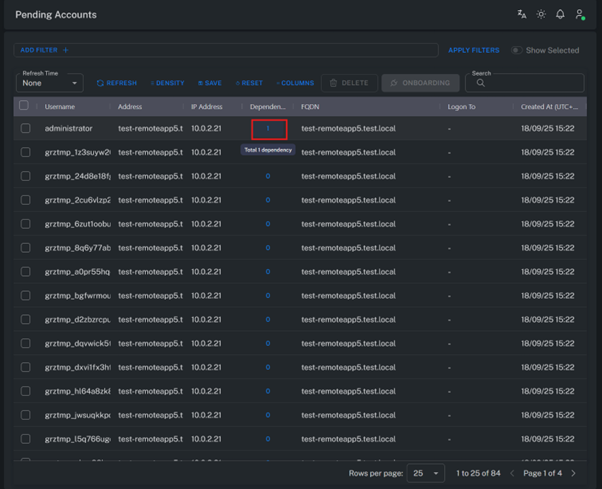Toggle the Show Selected switch
Screen dimensions: 602x489
tap(517, 50)
